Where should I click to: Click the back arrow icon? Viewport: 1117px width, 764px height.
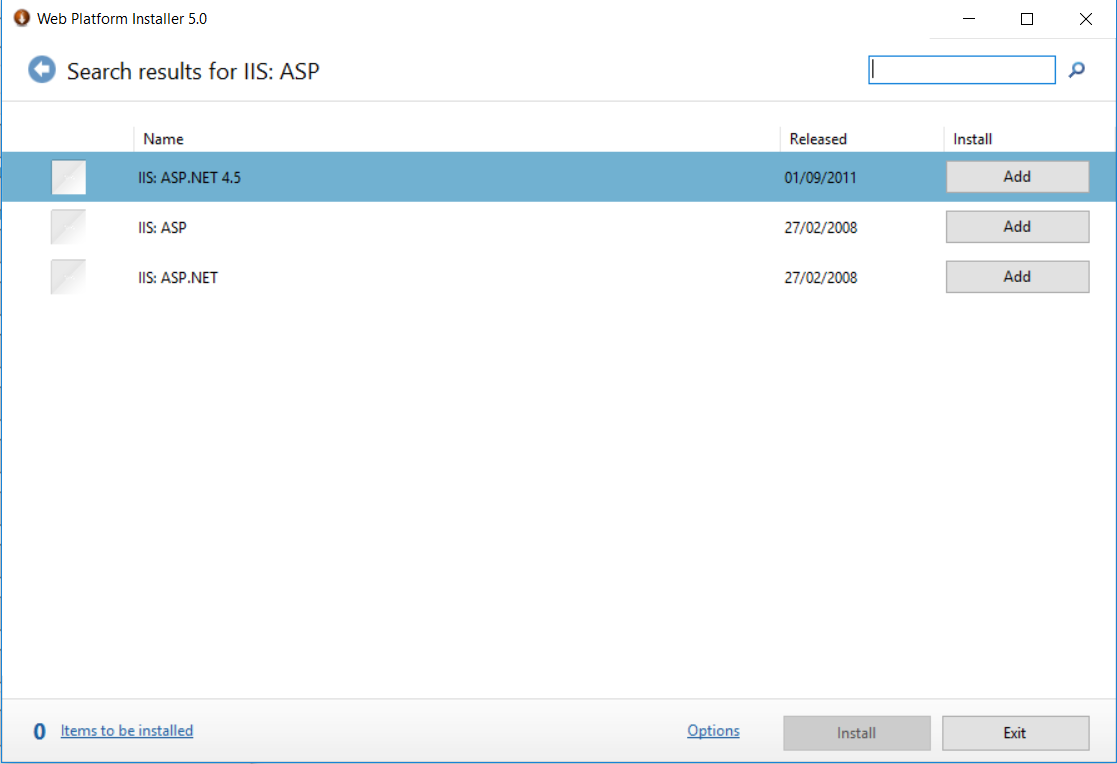click(x=42, y=70)
